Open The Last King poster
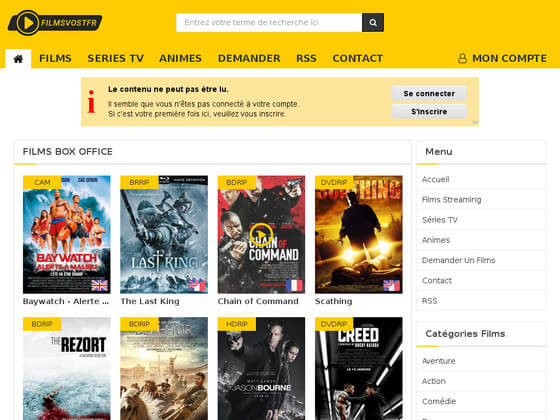 [164, 235]
